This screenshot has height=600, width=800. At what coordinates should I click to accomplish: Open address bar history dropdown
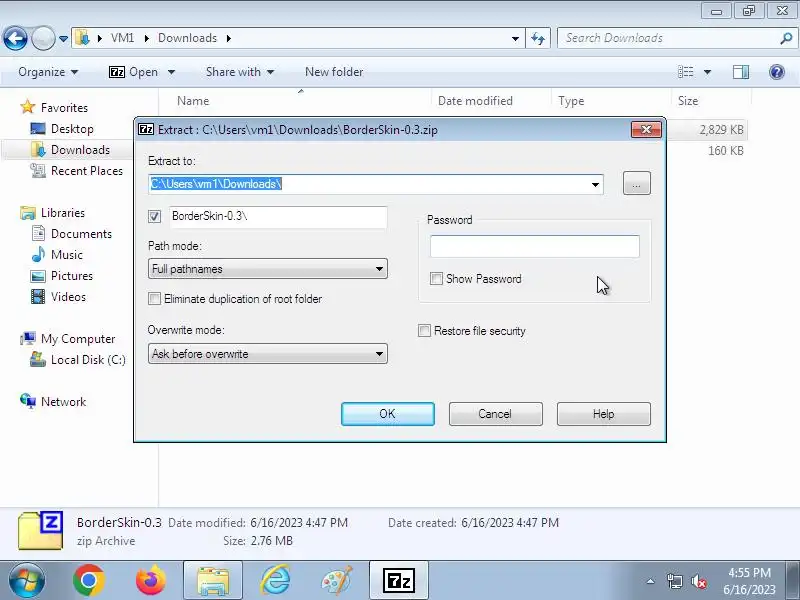pyautogui.click(x=515, y=38)
